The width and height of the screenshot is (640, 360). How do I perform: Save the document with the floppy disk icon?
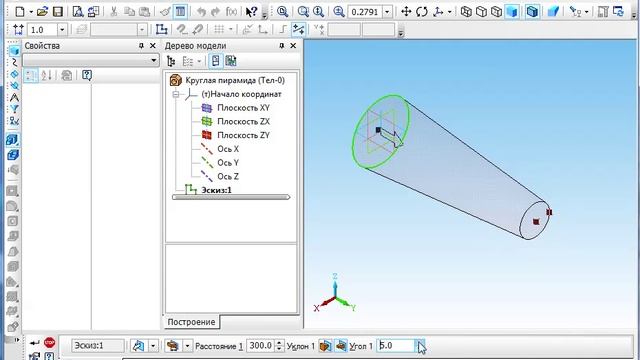click(x=58, y=11)
